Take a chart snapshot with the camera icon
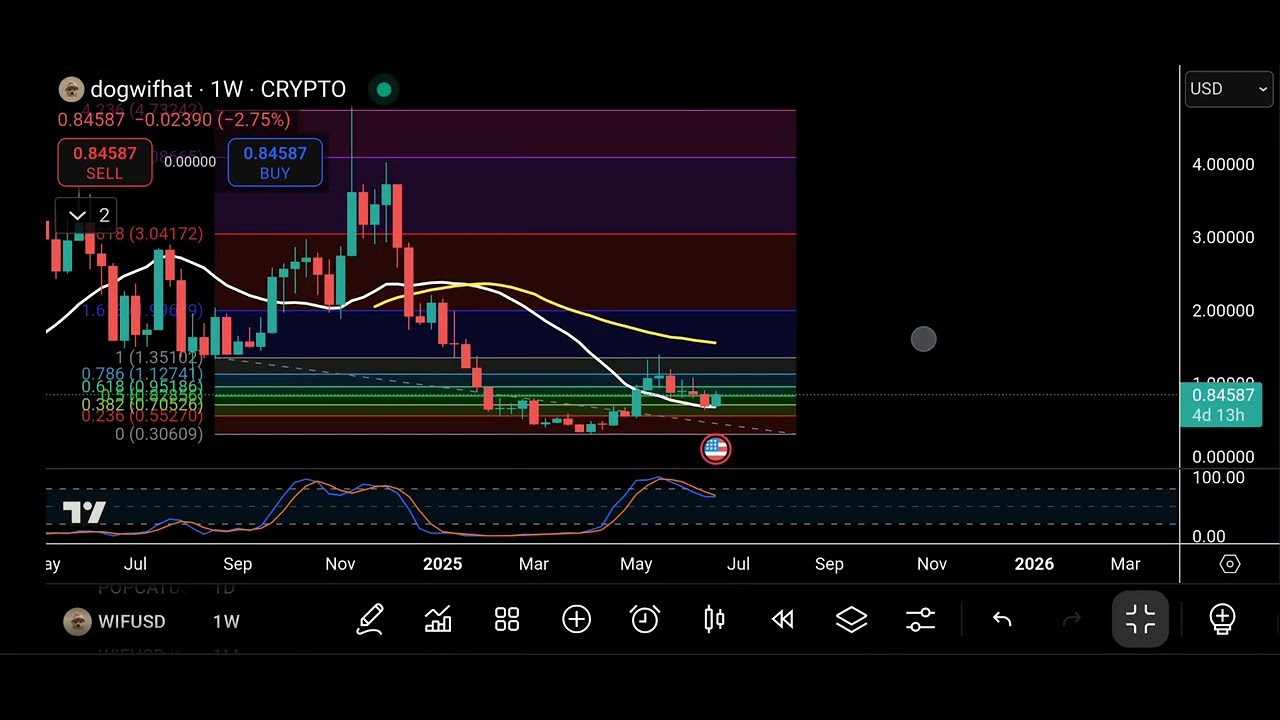This screenshot has height=720, width=1280. click(x=1230, y=564)
